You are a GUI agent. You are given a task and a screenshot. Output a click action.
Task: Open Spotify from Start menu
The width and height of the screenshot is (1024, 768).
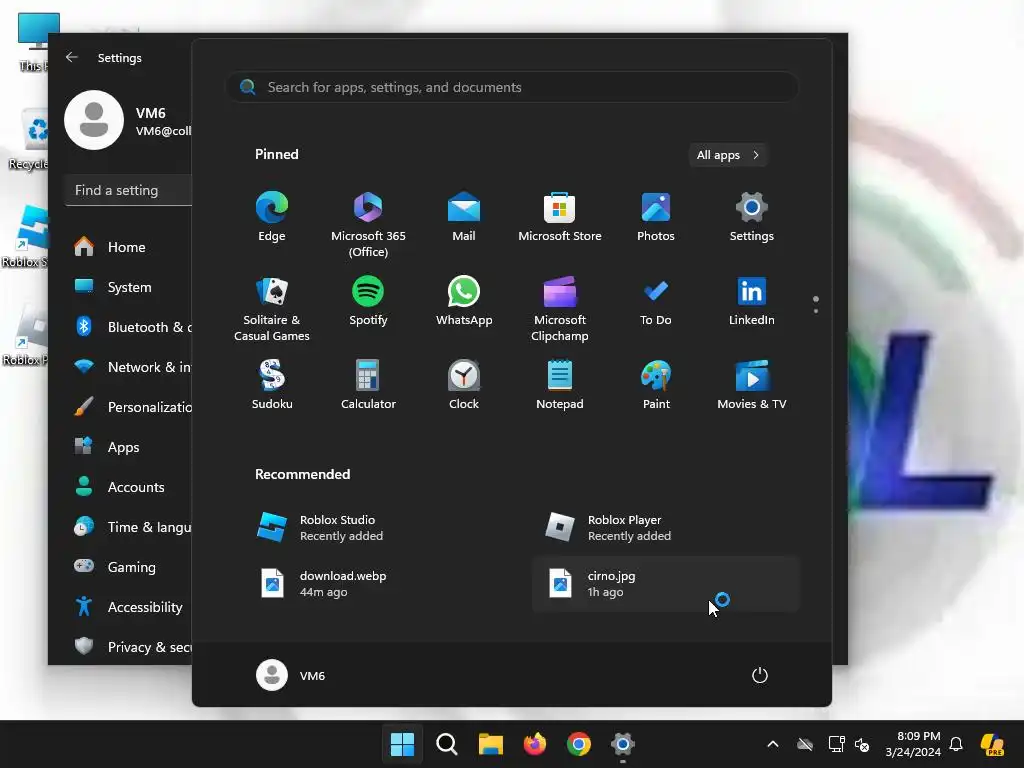368,301
